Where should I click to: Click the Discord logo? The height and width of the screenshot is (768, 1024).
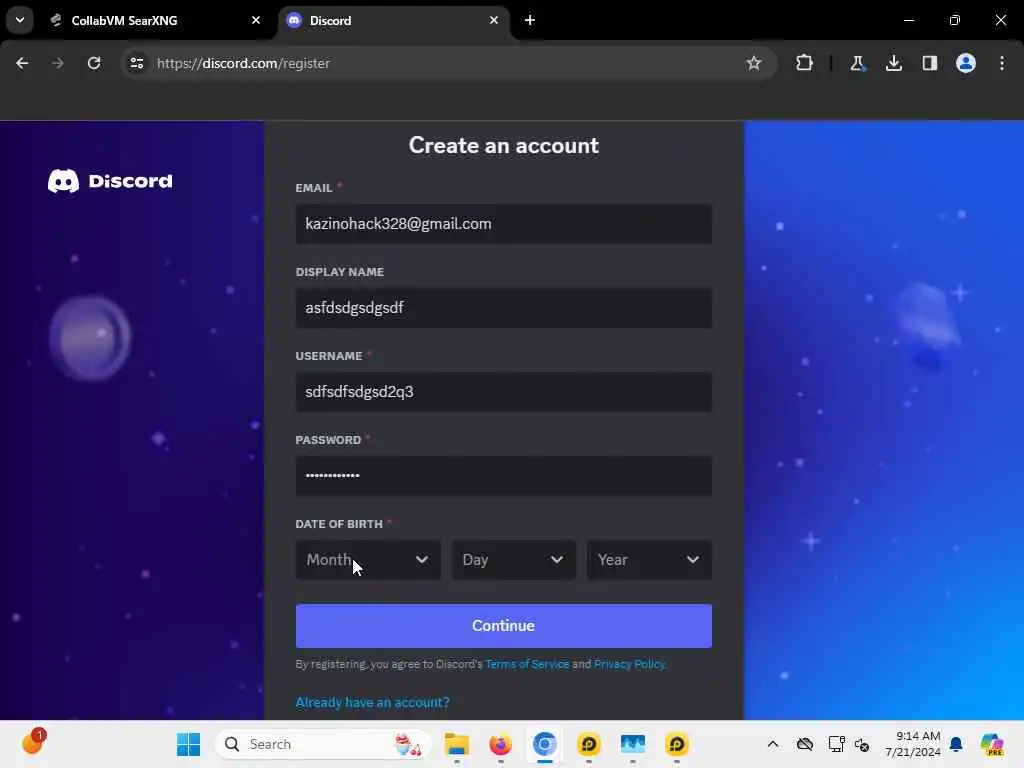110,181
